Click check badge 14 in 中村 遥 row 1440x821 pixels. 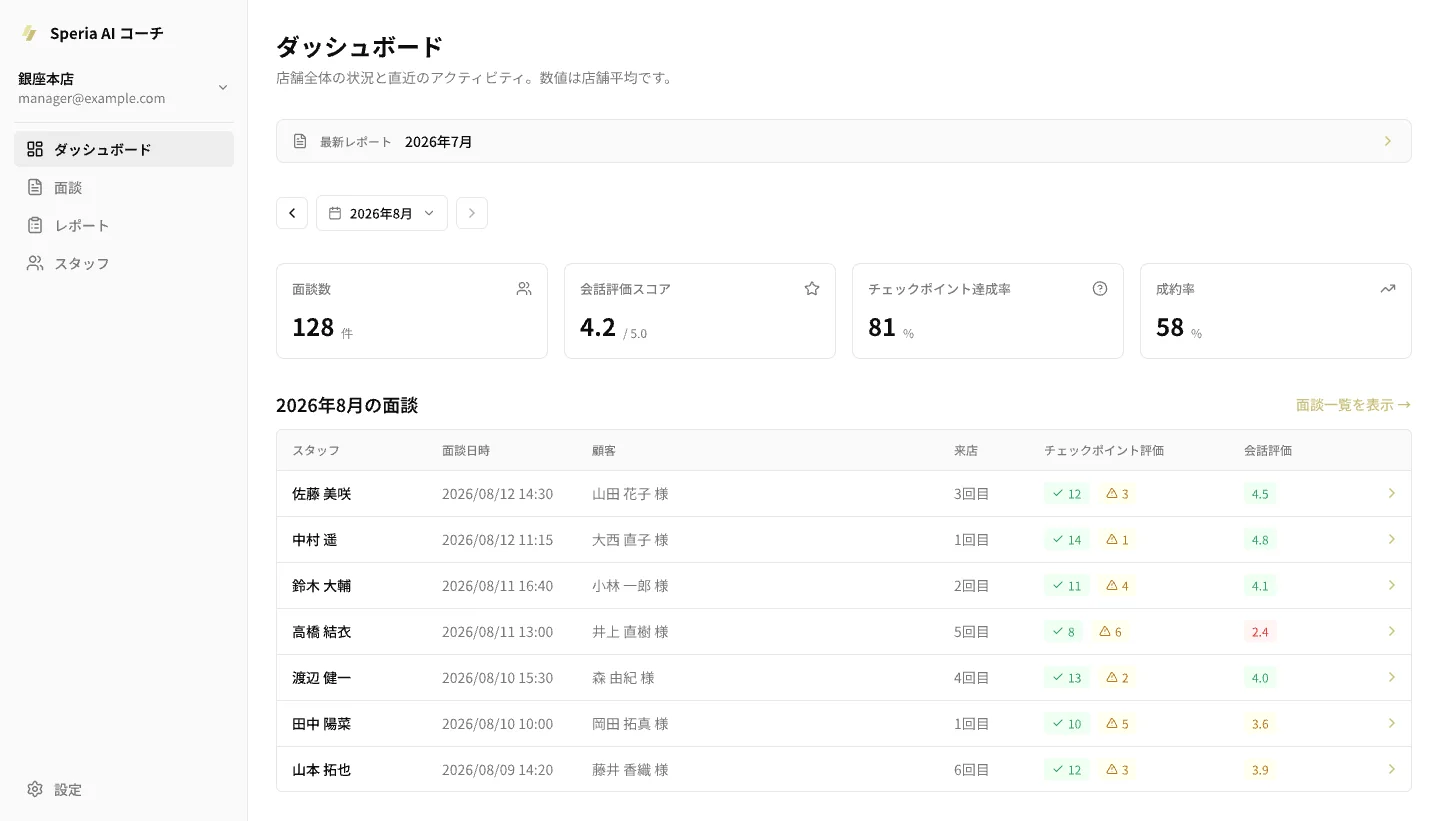pos(1066,540)
